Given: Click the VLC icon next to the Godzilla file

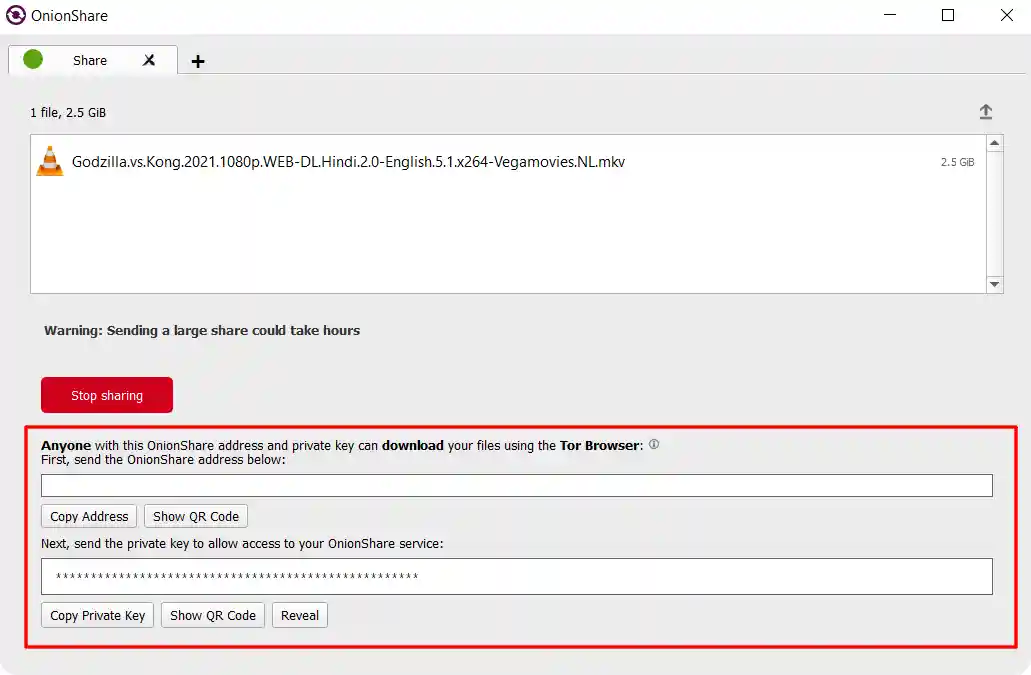Looking at the screenshot, I should tap(50, 160).
